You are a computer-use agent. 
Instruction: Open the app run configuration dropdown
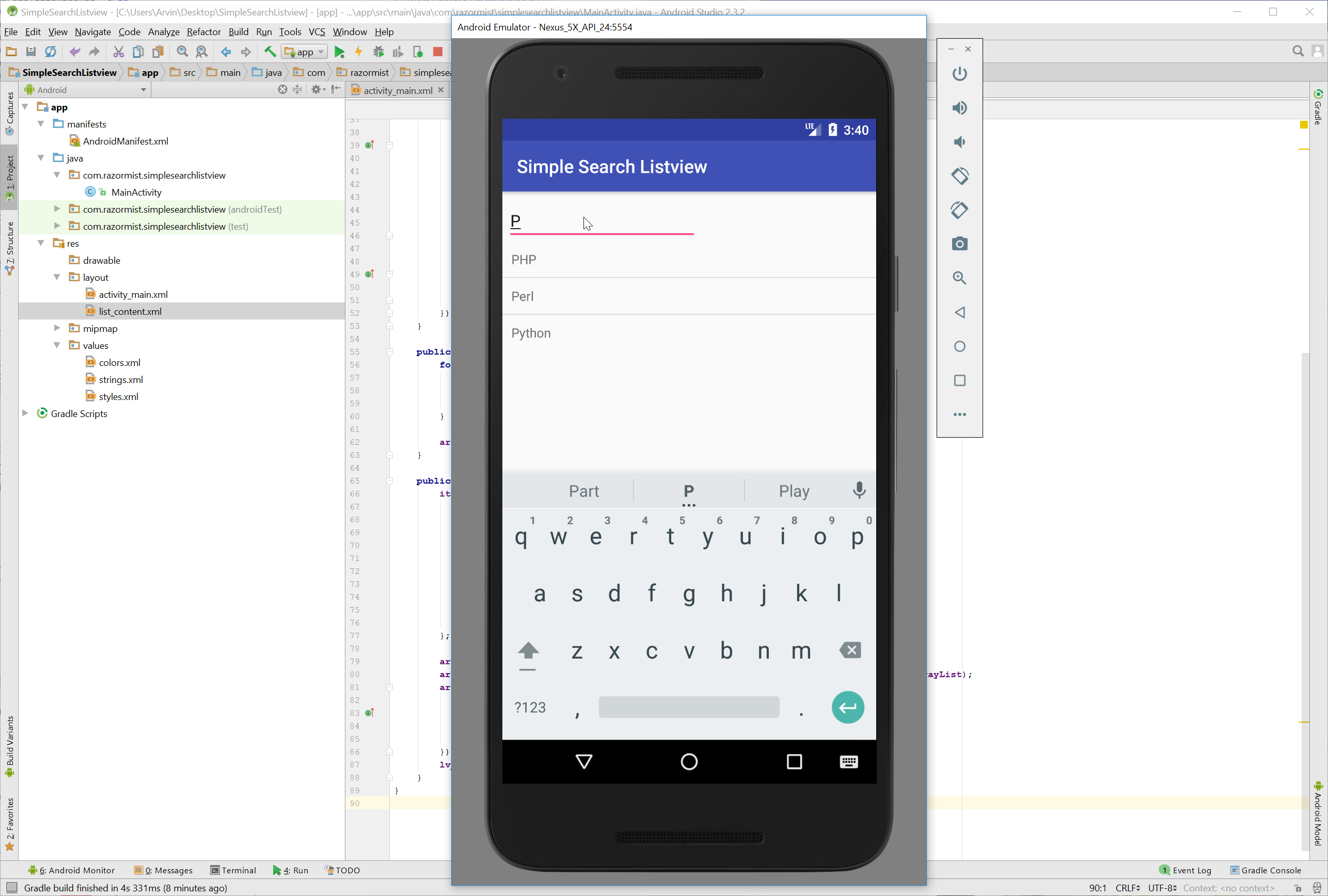305,52
